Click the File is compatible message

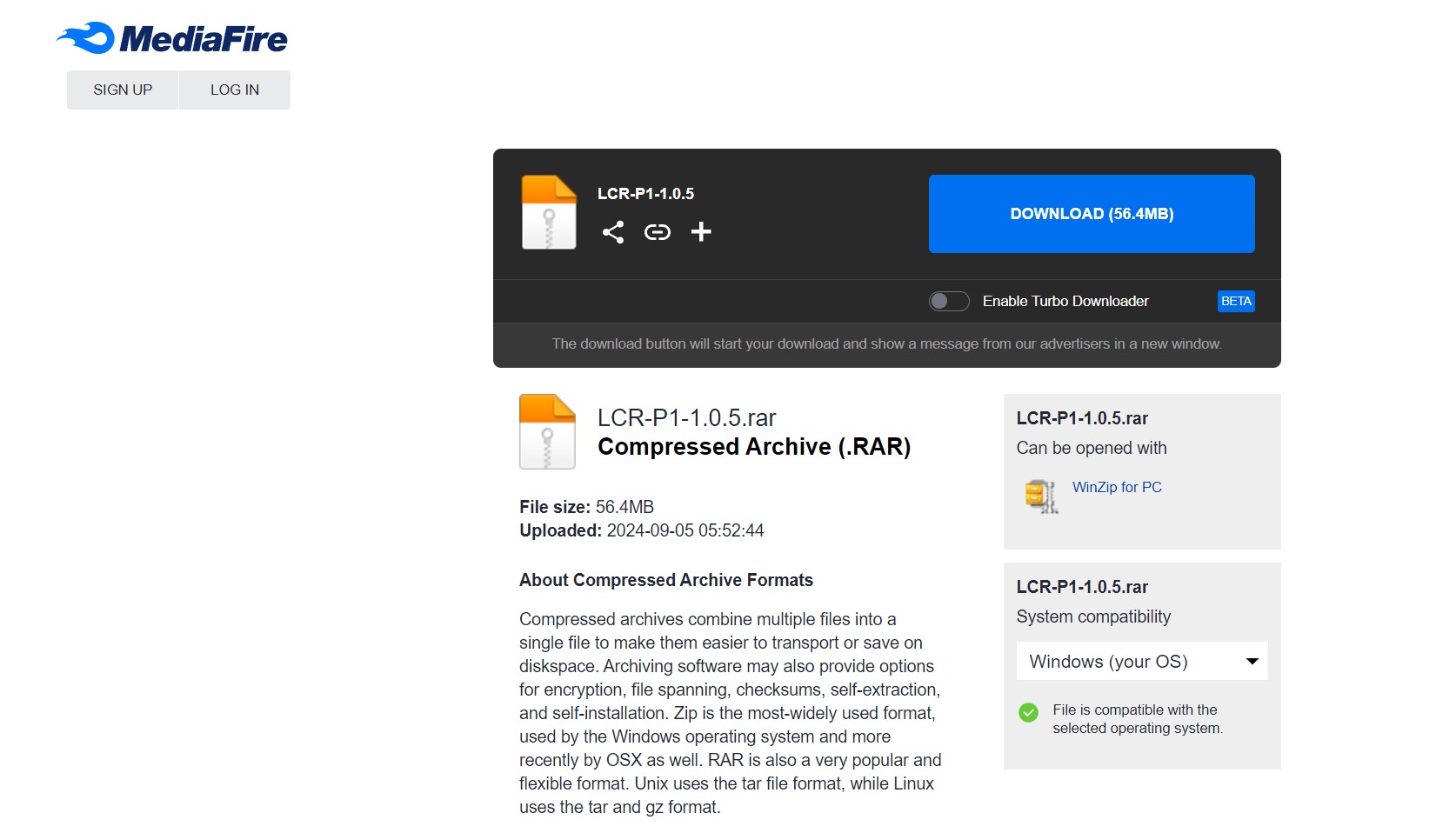(x=1138, y=719)
